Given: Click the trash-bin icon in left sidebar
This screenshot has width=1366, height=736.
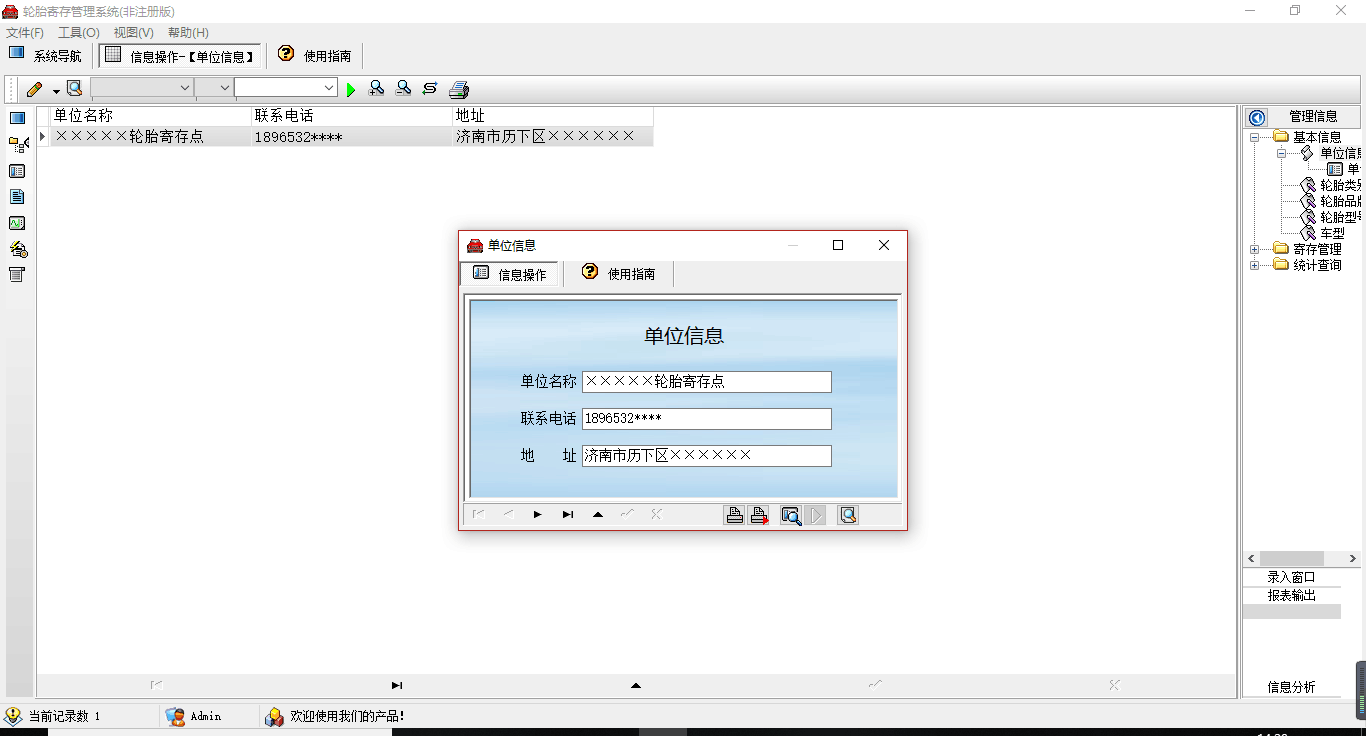Looking at the screenshot, I should 17,275.
